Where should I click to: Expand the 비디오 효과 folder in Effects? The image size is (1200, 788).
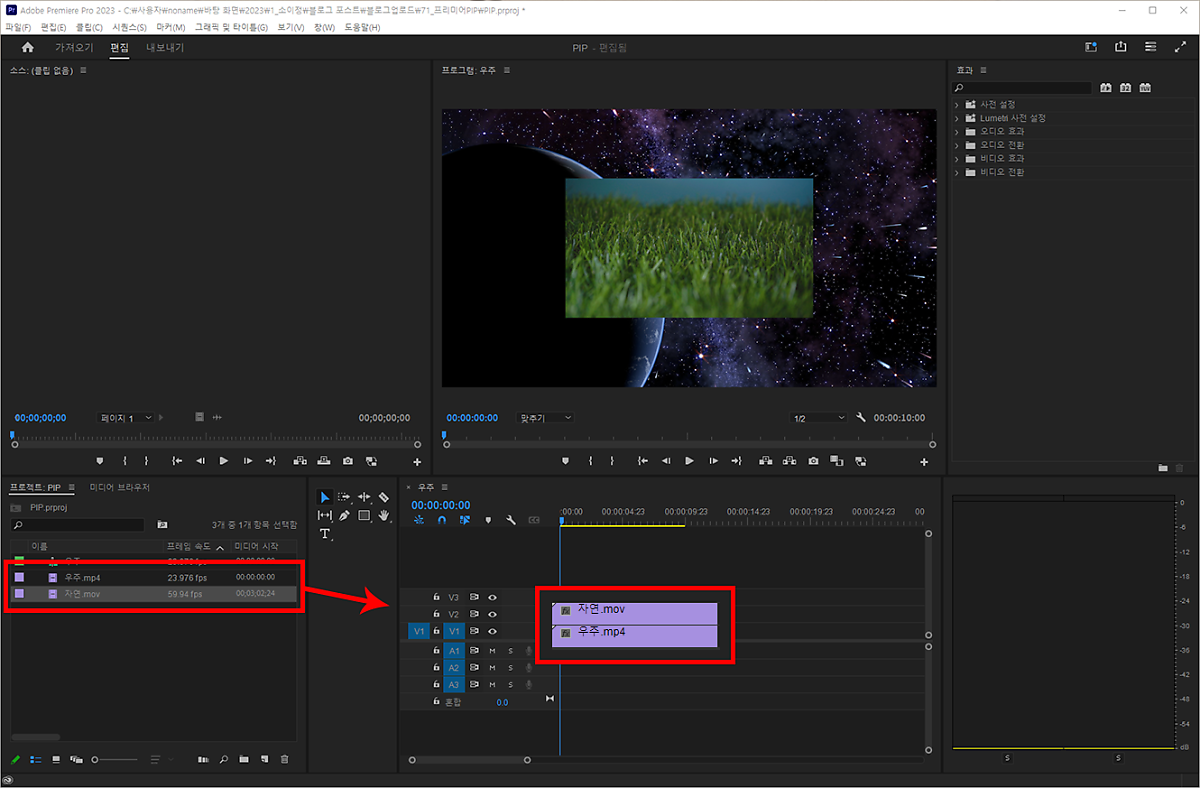956,159
